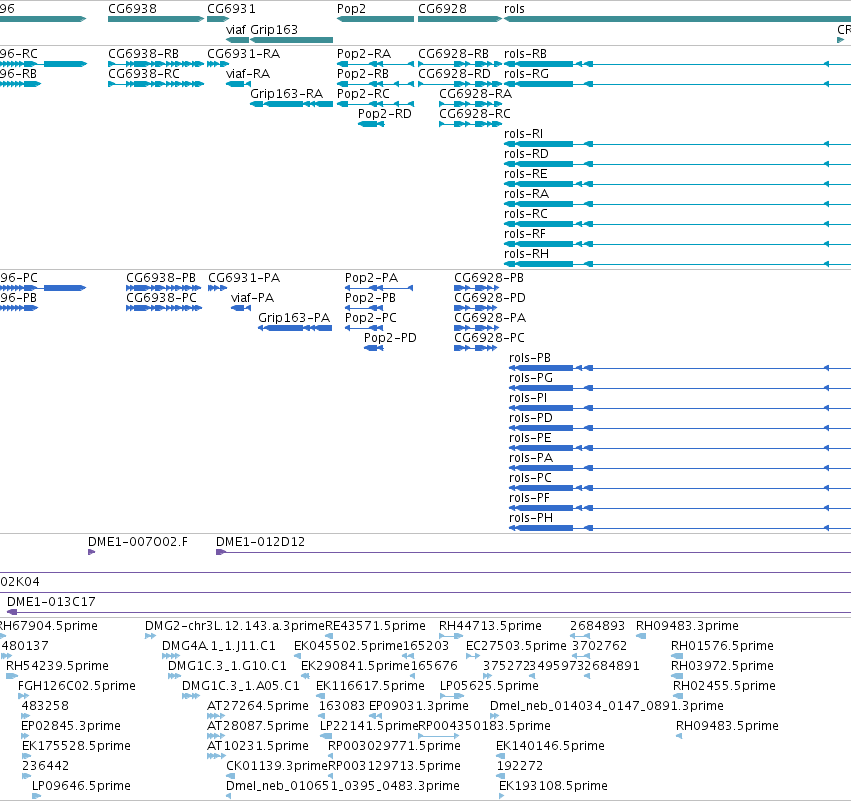Open EST EK140146.5prime
Viewport: 851px width, 801px height.
coord(550,746)
